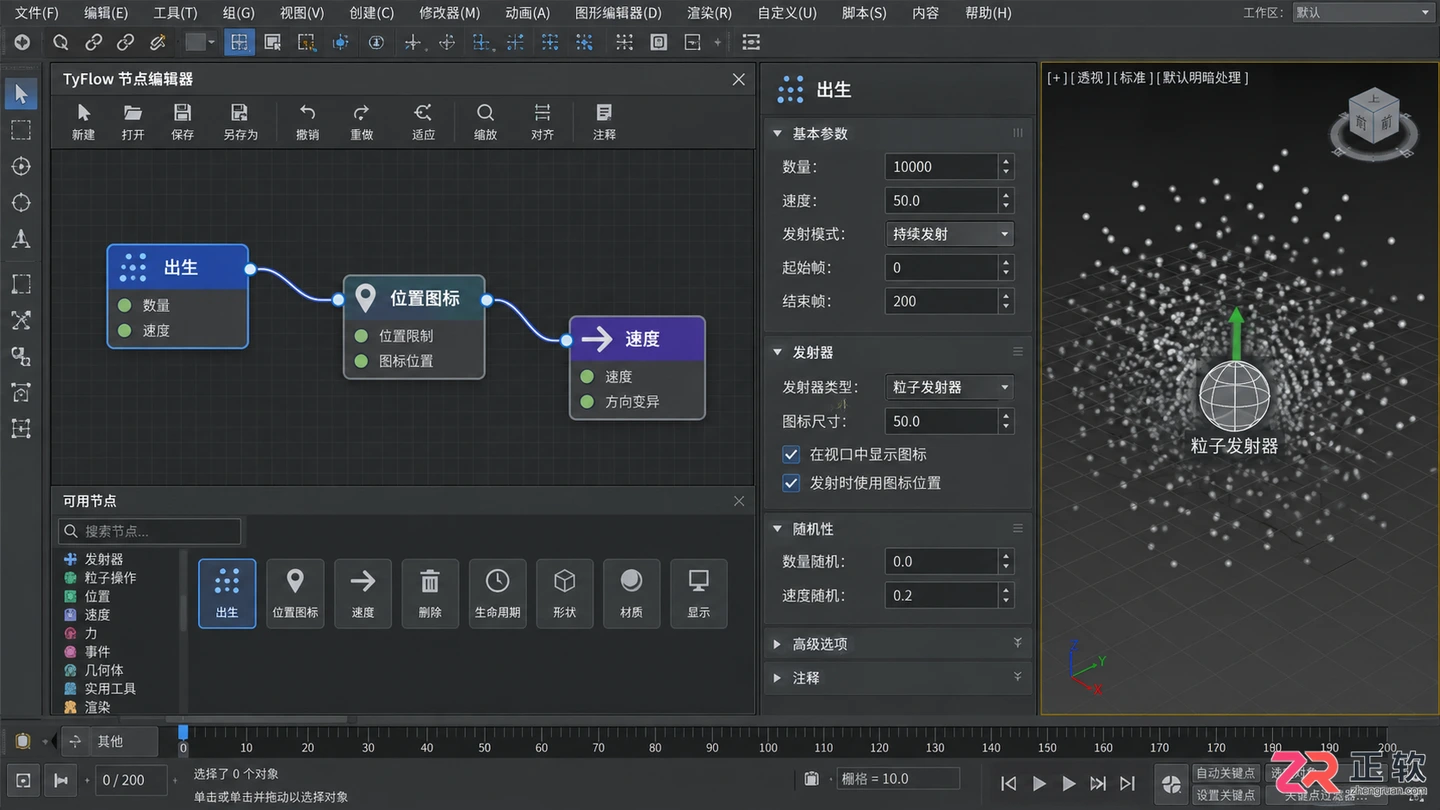
Task: Open the 发射模式 dropdown
Action: tap(950, 234)
